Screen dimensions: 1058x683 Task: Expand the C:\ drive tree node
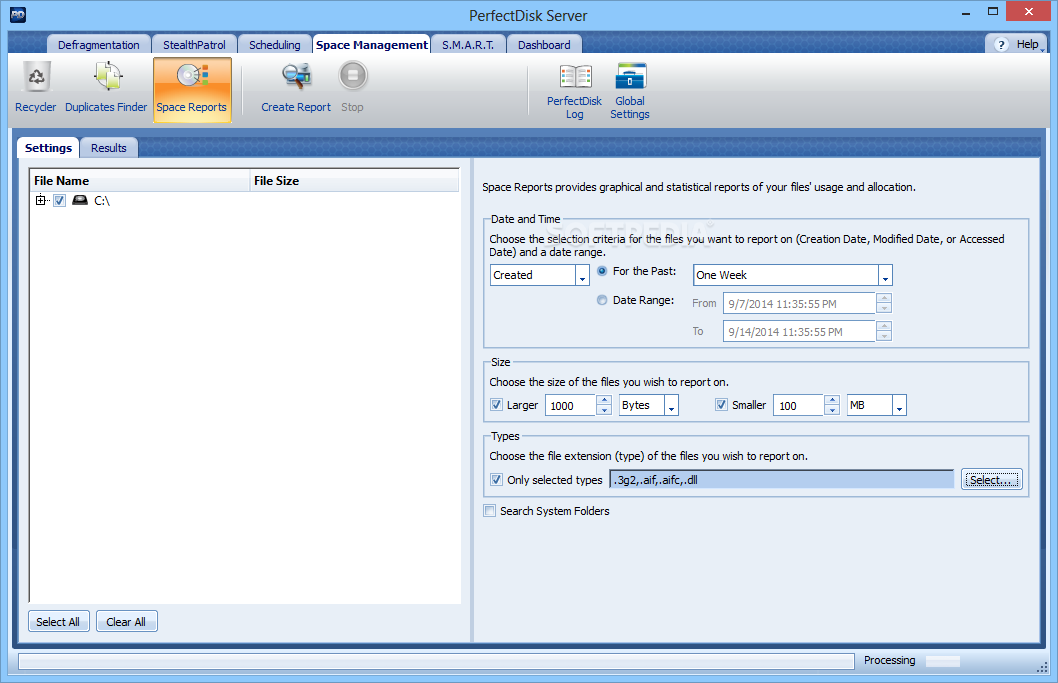point(40,200)
